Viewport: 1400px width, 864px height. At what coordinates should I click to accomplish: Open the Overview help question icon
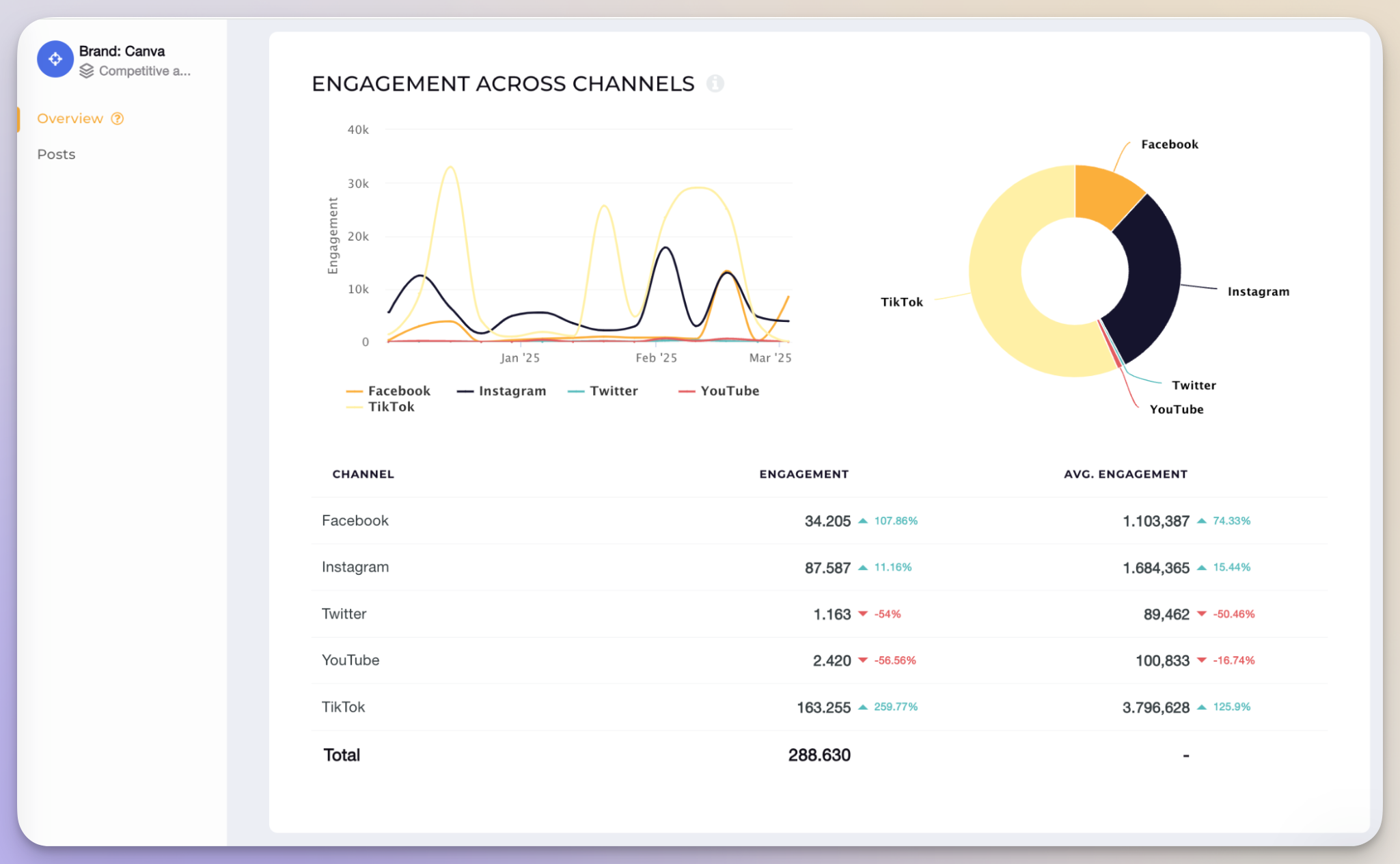118,118
